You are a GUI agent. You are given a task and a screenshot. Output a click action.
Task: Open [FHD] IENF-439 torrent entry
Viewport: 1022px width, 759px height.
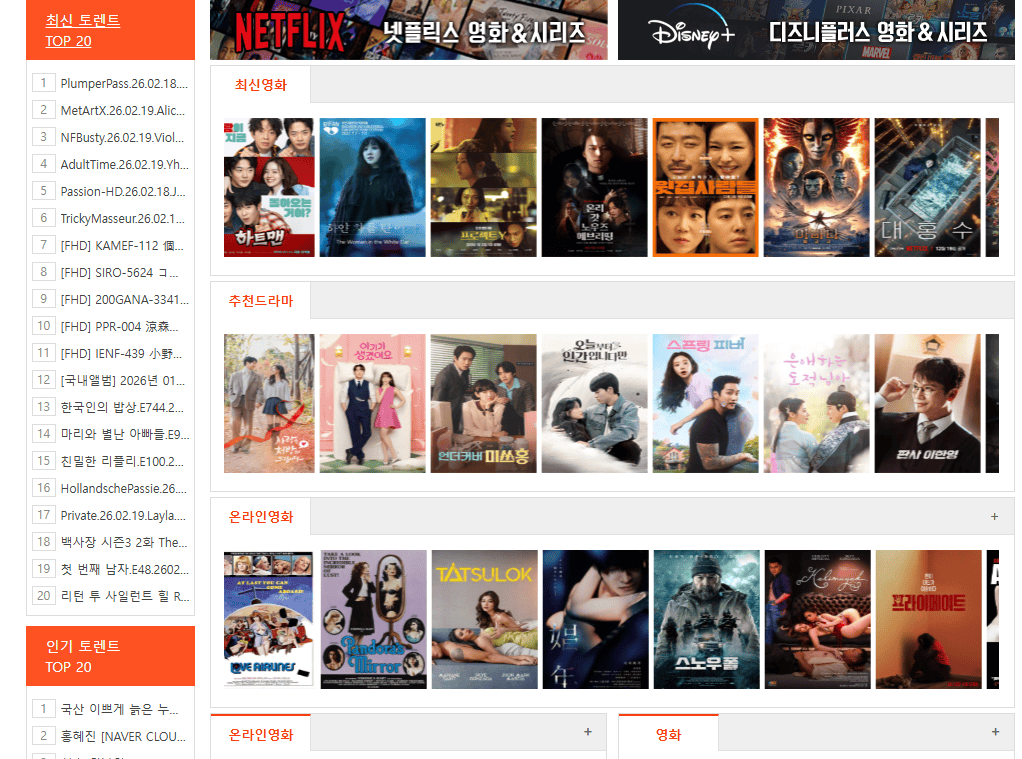click(x=121, y=353)
